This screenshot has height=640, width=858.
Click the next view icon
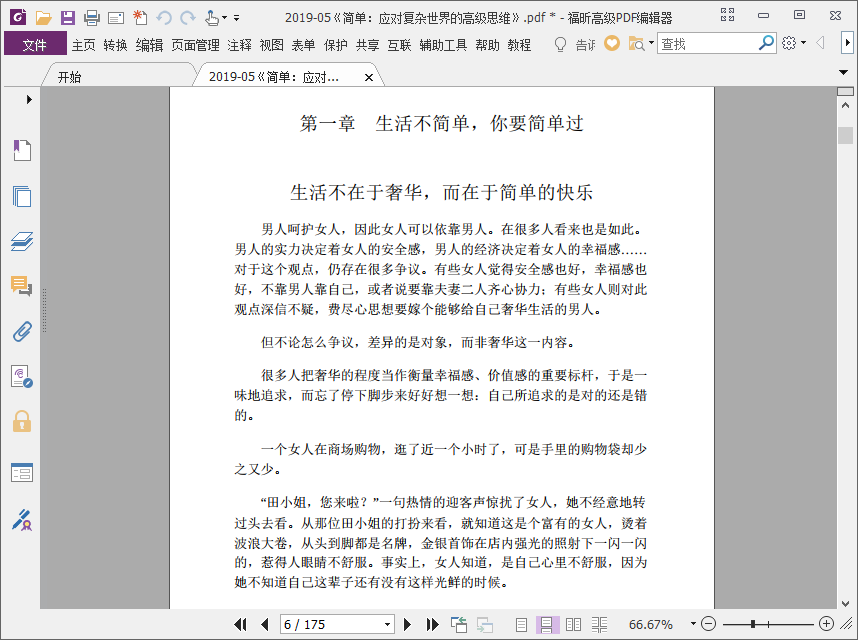(485, 624)
